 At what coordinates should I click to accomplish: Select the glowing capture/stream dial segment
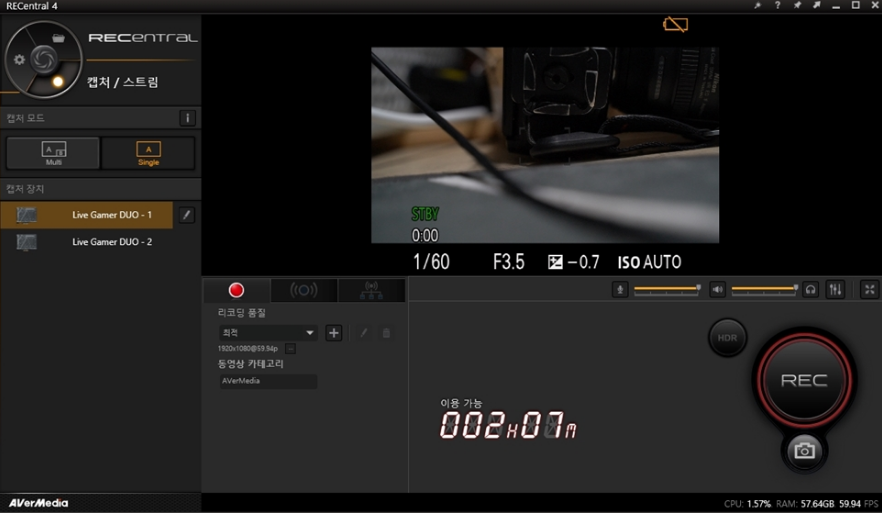[x=57, y=82]
